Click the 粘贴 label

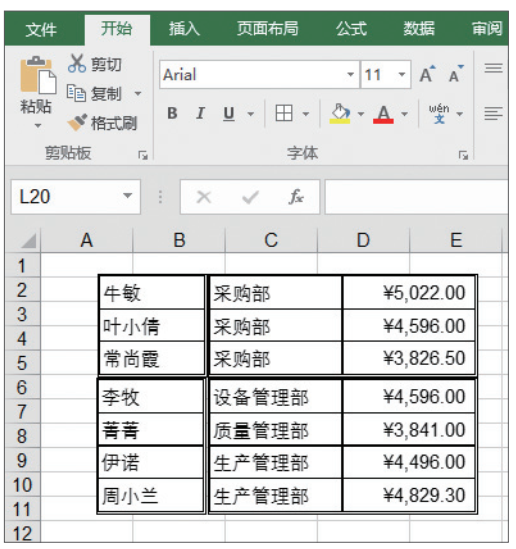[36, 106]
